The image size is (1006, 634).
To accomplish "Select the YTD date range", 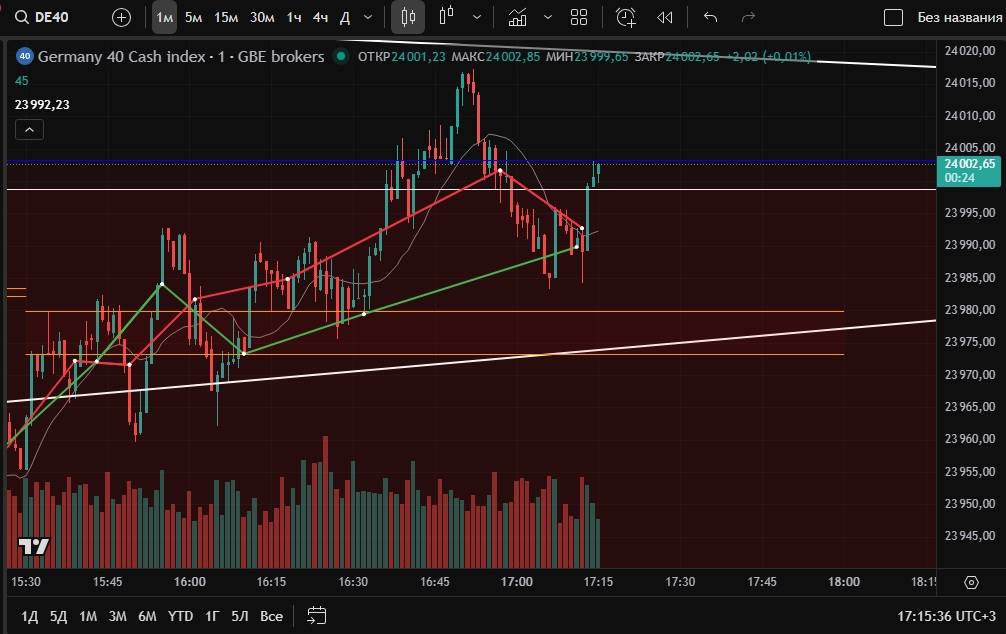I will click(180, 615).
